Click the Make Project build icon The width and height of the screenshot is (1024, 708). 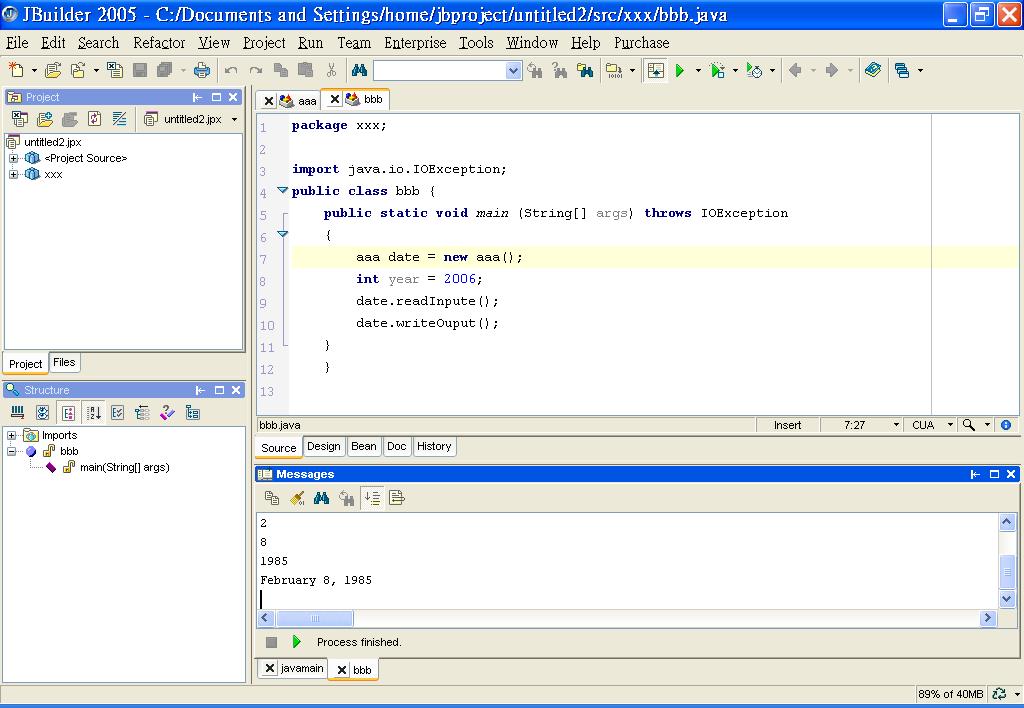point(614,70)
